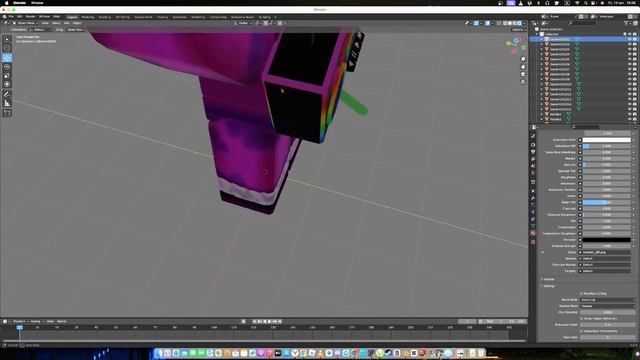Open the viewport Add menu
Screen dimensions: 640x360
click(66, 23)
